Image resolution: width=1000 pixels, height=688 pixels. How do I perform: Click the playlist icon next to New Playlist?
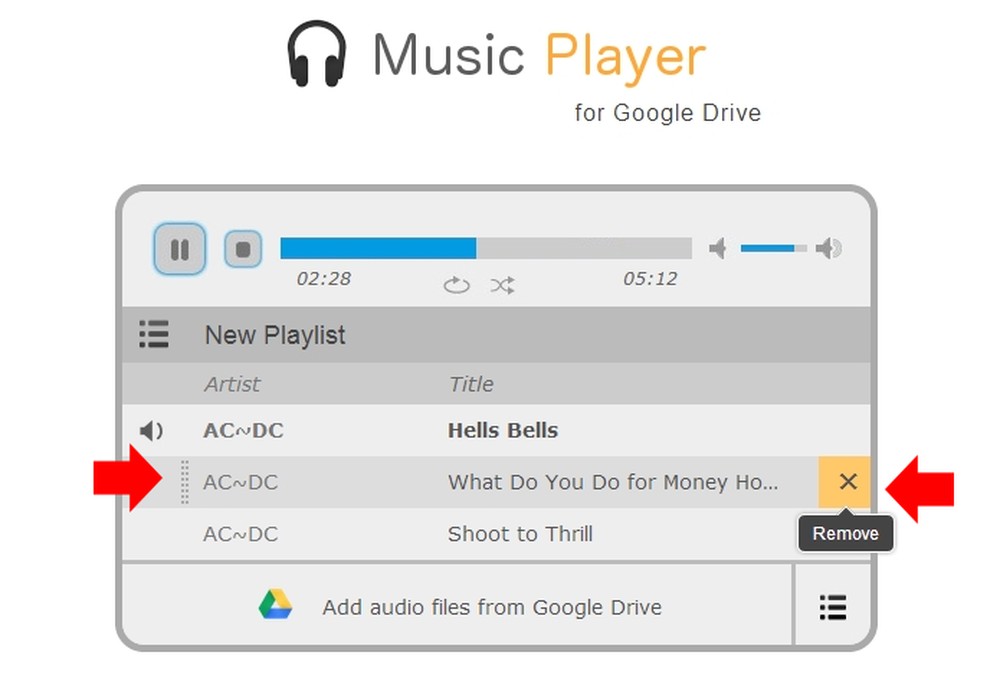pos(154,335)
